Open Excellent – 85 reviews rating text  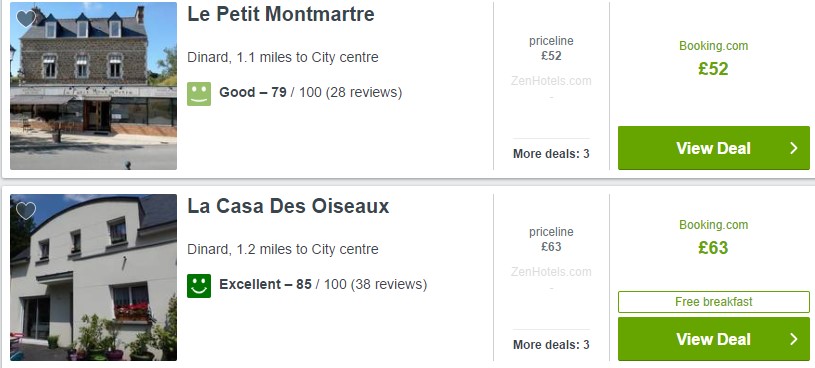point(323,285)
